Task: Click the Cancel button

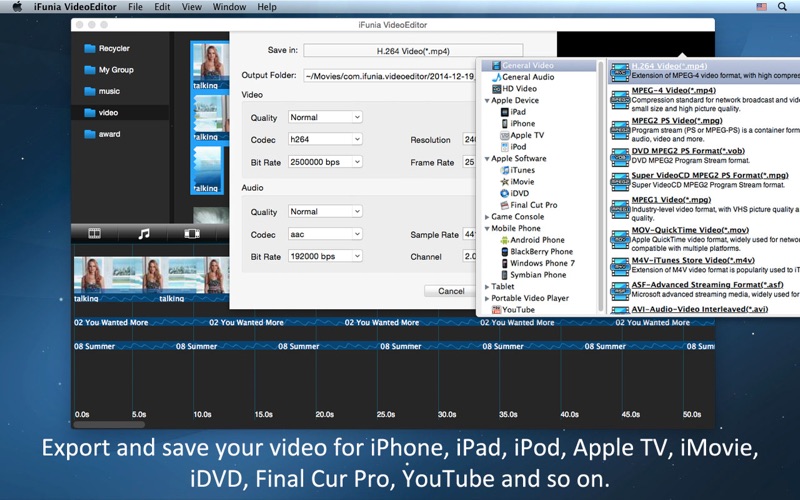Action: tap(451, 291)
